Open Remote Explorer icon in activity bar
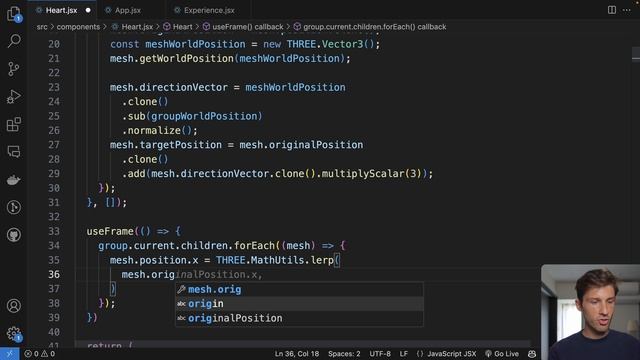 14,152
